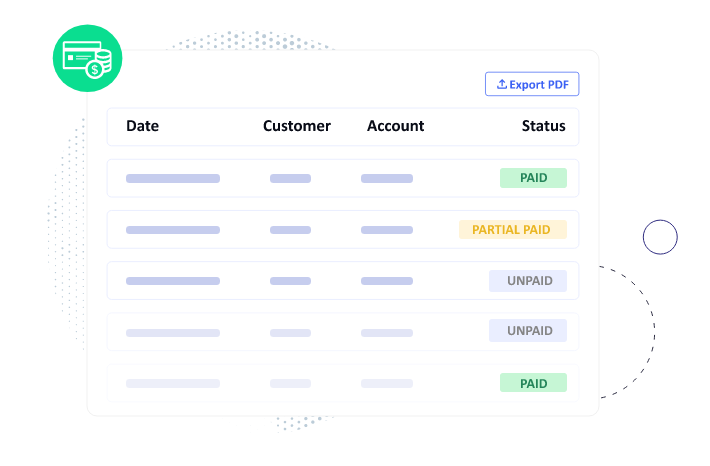Select the Account column header
Screen dimensions: 710x466
(x=396, y=126)
